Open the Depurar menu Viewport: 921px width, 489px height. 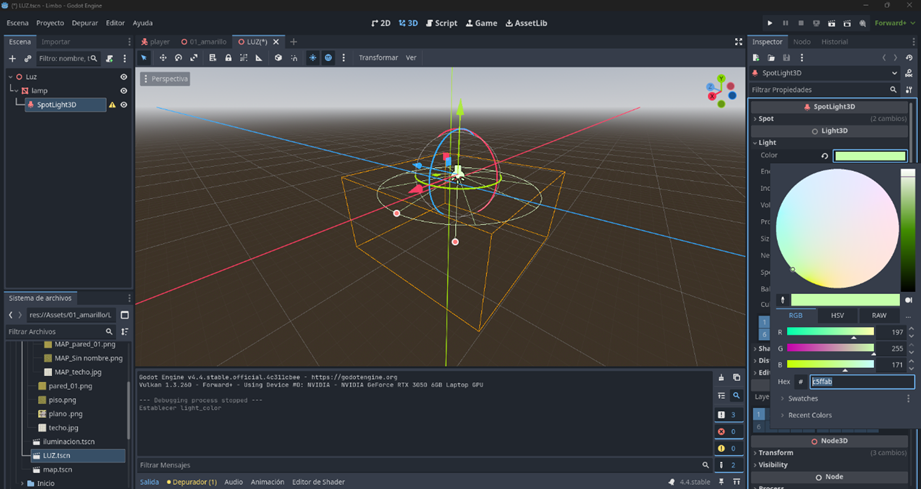(x=85, y=23)
